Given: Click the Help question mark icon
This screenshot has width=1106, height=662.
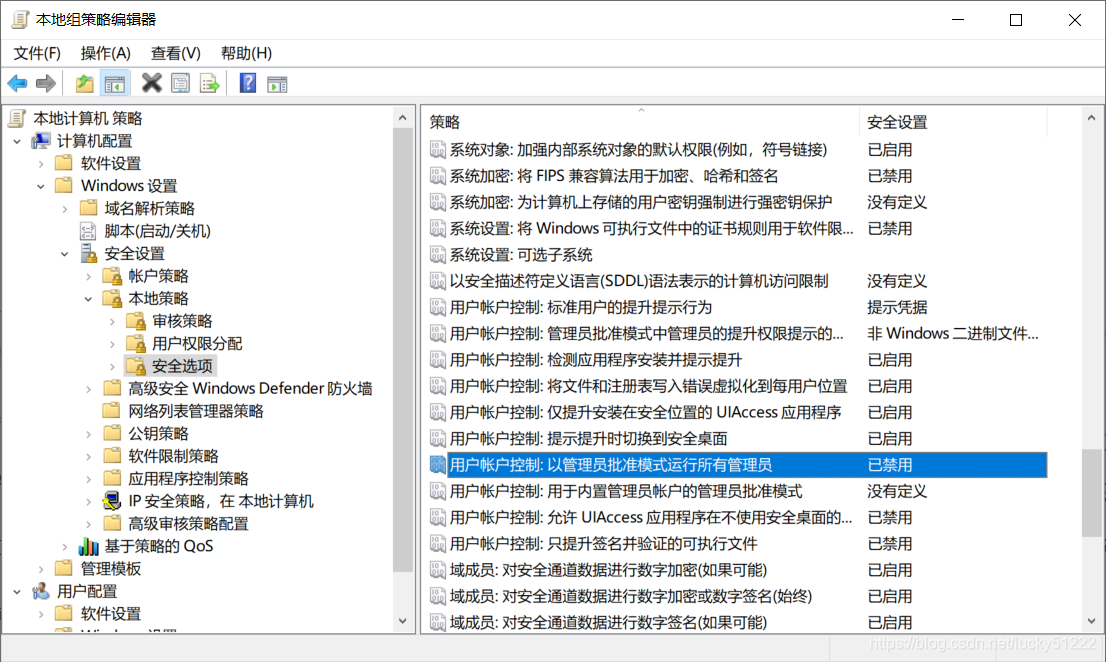Looking at the screenshot, I should tap(248, 83).
